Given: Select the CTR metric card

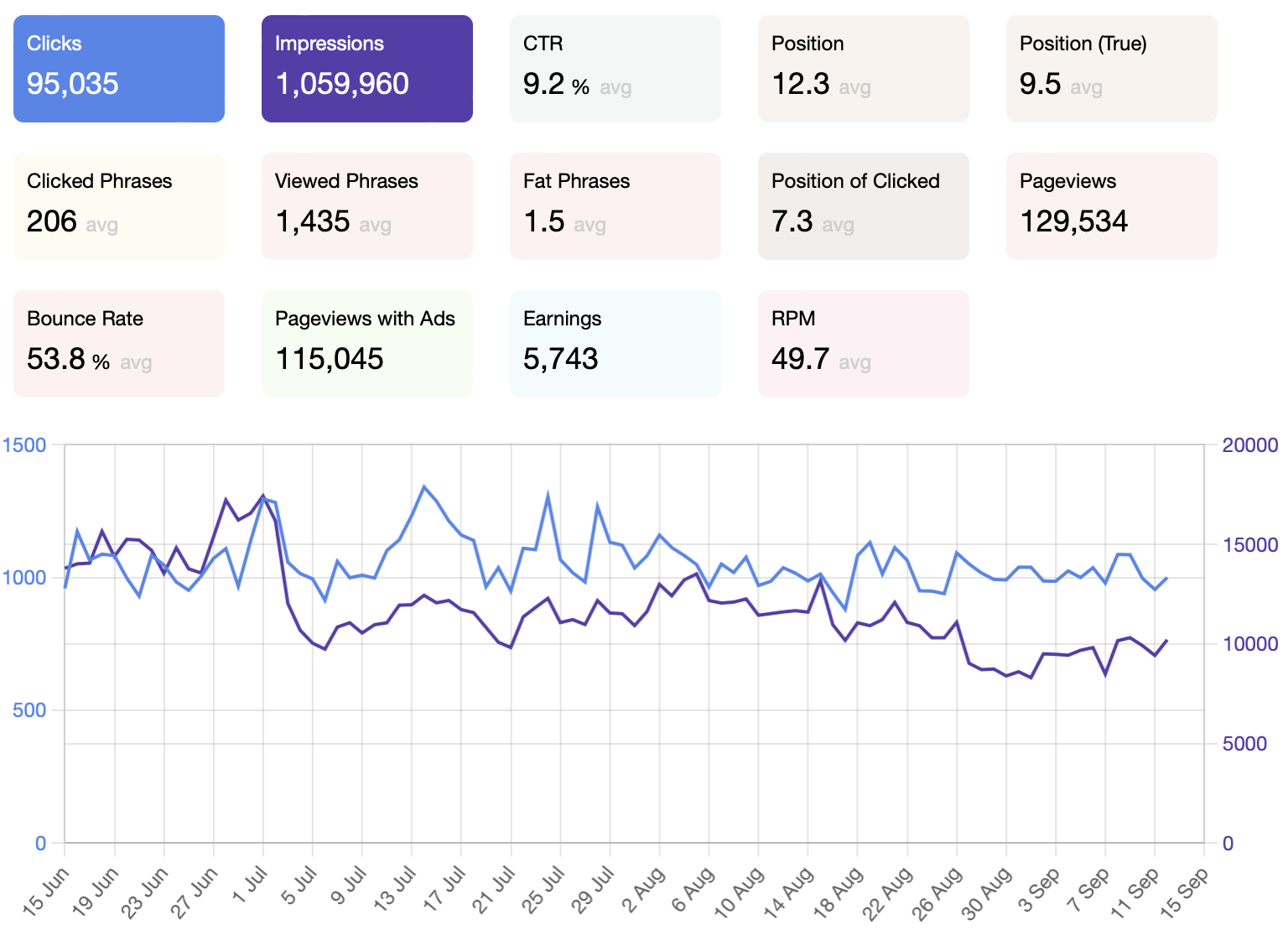Looking at the screenshot, I should (615, 69).
